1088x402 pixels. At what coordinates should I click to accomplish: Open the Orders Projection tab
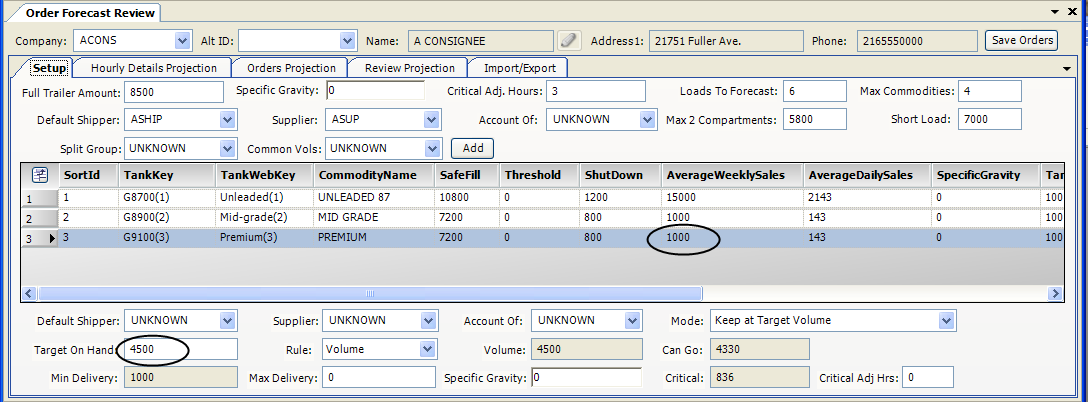point(291,68)
